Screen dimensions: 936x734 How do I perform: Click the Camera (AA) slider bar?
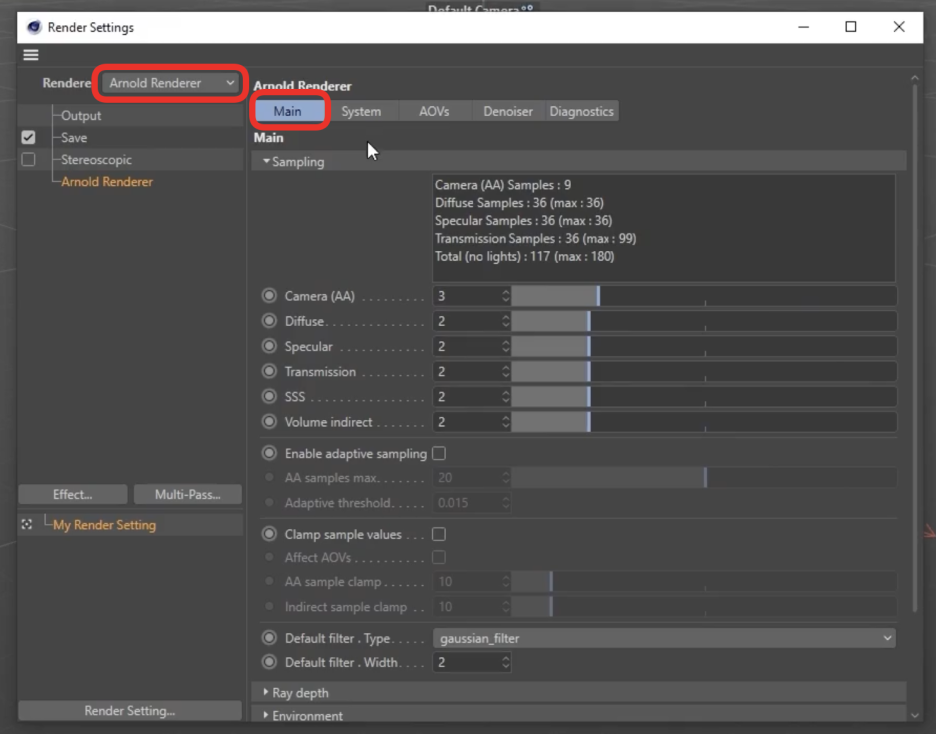coord(704,296)
